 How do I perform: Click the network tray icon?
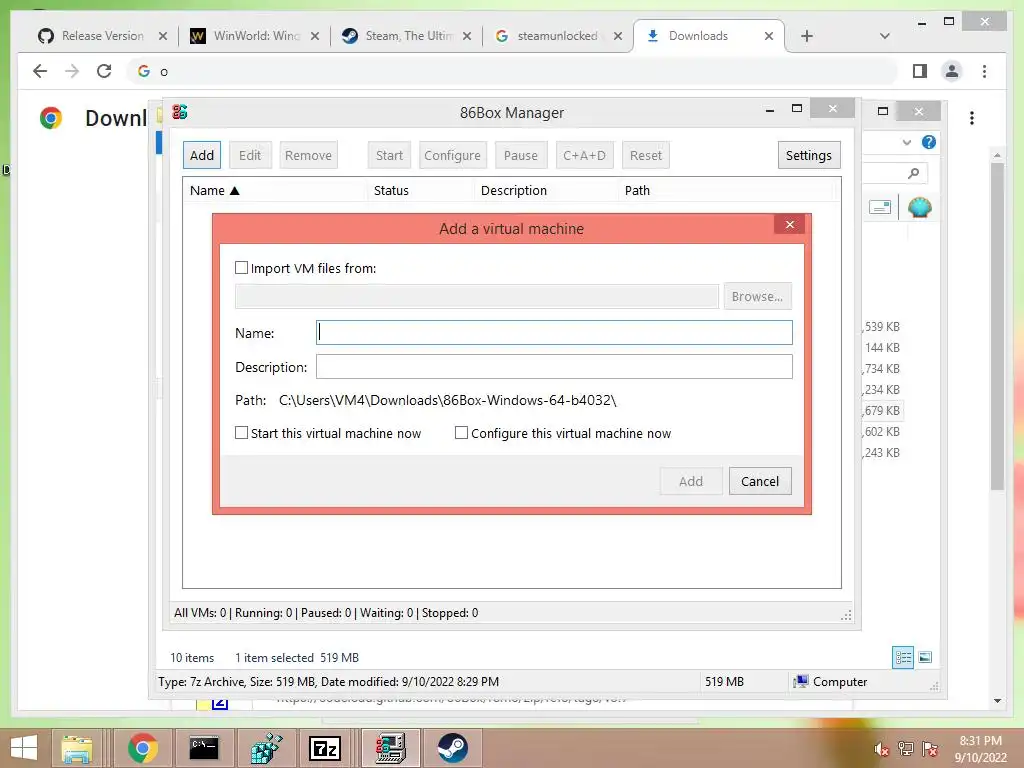[905, 749]
